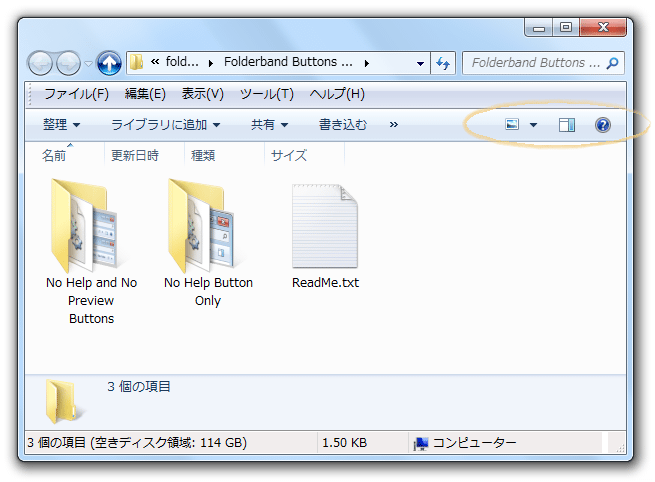Minimize the Explorer window

tap(539, 28)
